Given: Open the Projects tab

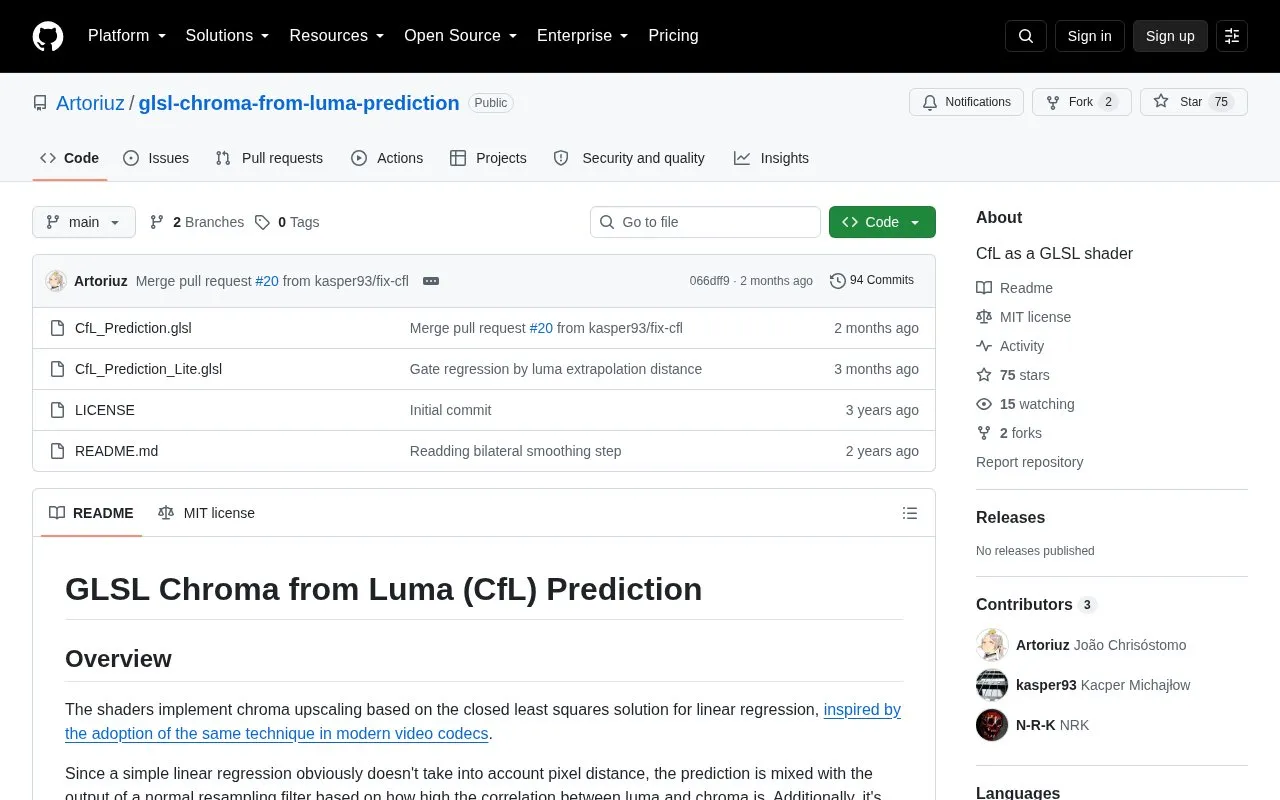Looking at the screenshot, I should [488, 158].
